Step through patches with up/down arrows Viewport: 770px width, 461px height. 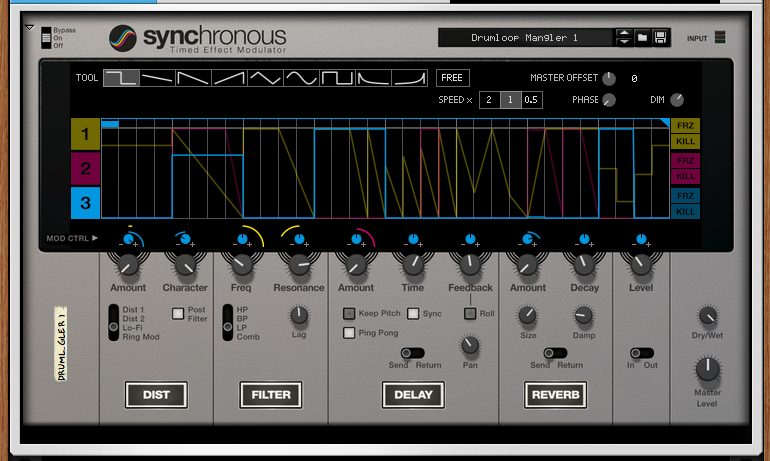tap(624, 37)
